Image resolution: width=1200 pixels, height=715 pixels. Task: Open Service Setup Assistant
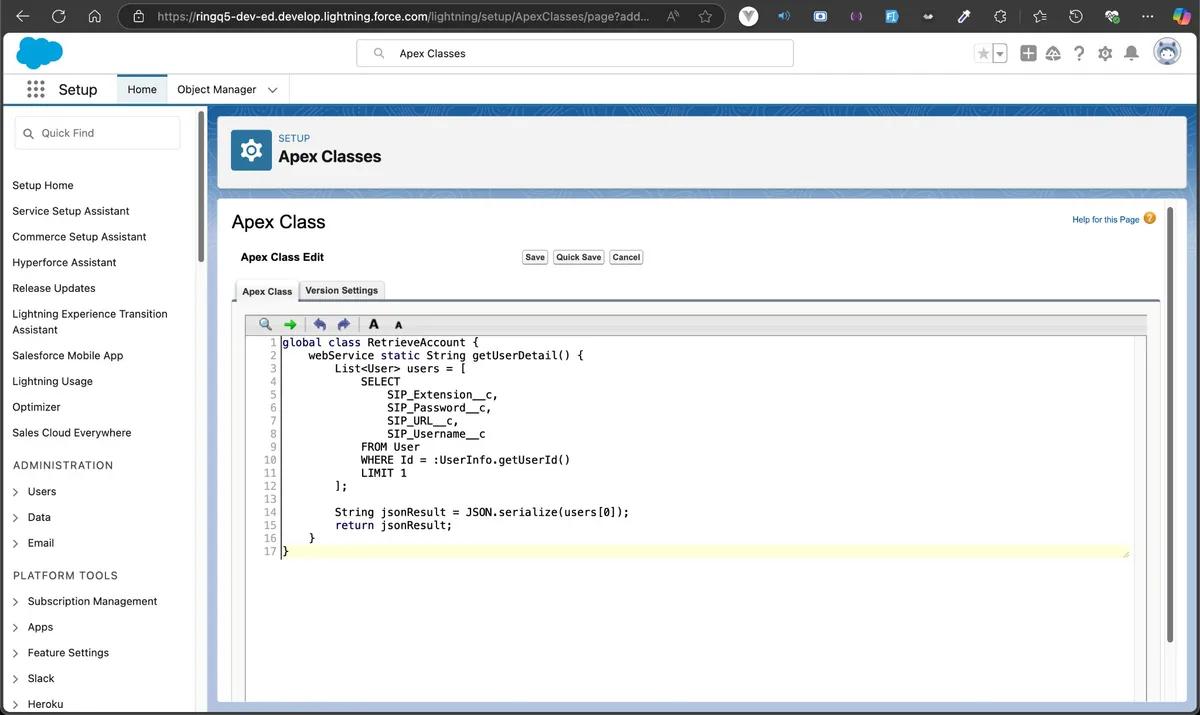(71, 211)
